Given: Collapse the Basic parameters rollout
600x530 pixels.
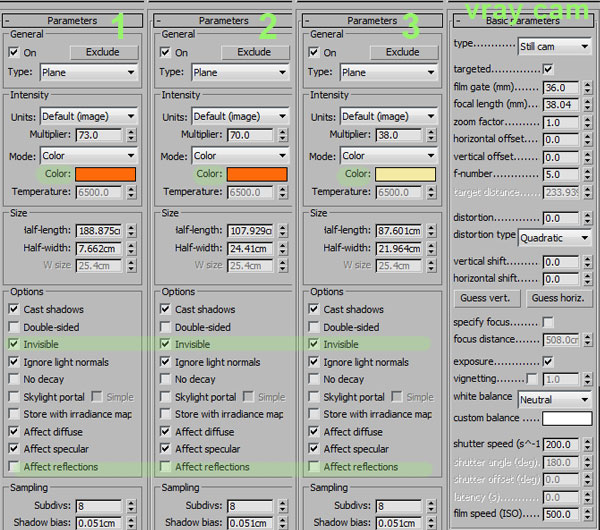Looking at the screenshot, I should coord(523,21).
